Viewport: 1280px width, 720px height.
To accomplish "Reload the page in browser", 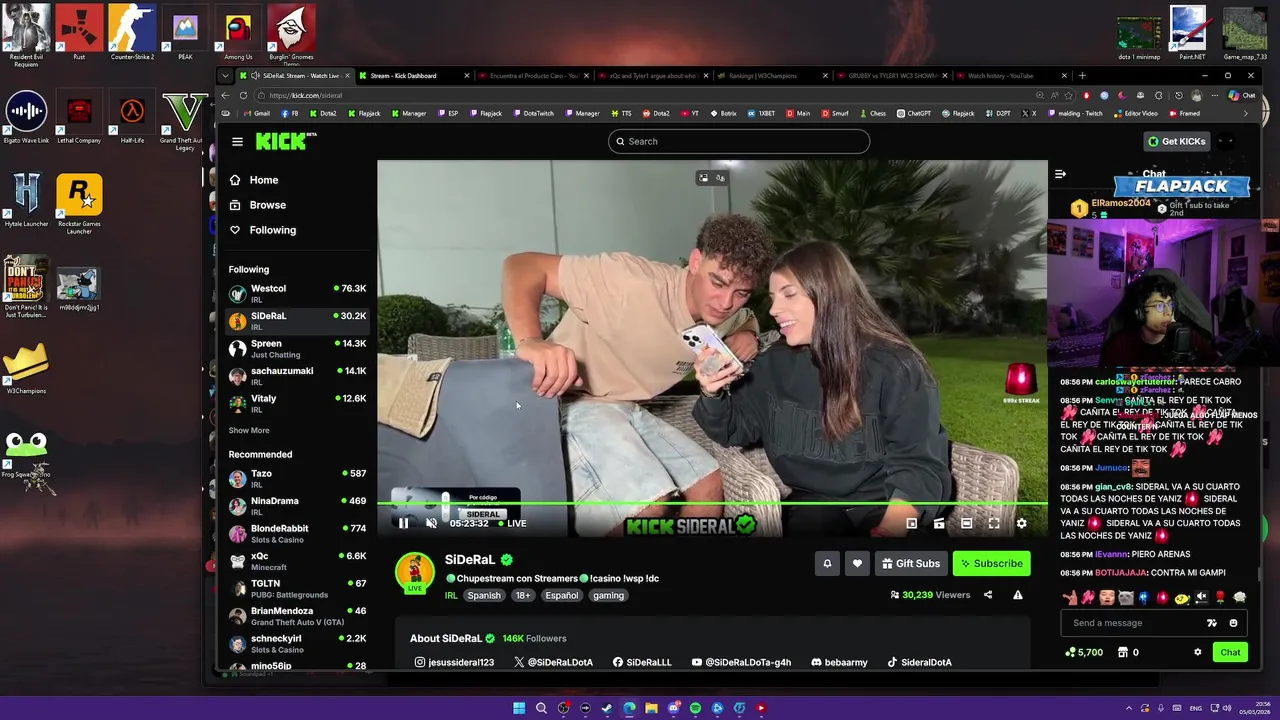I will 243,95.
